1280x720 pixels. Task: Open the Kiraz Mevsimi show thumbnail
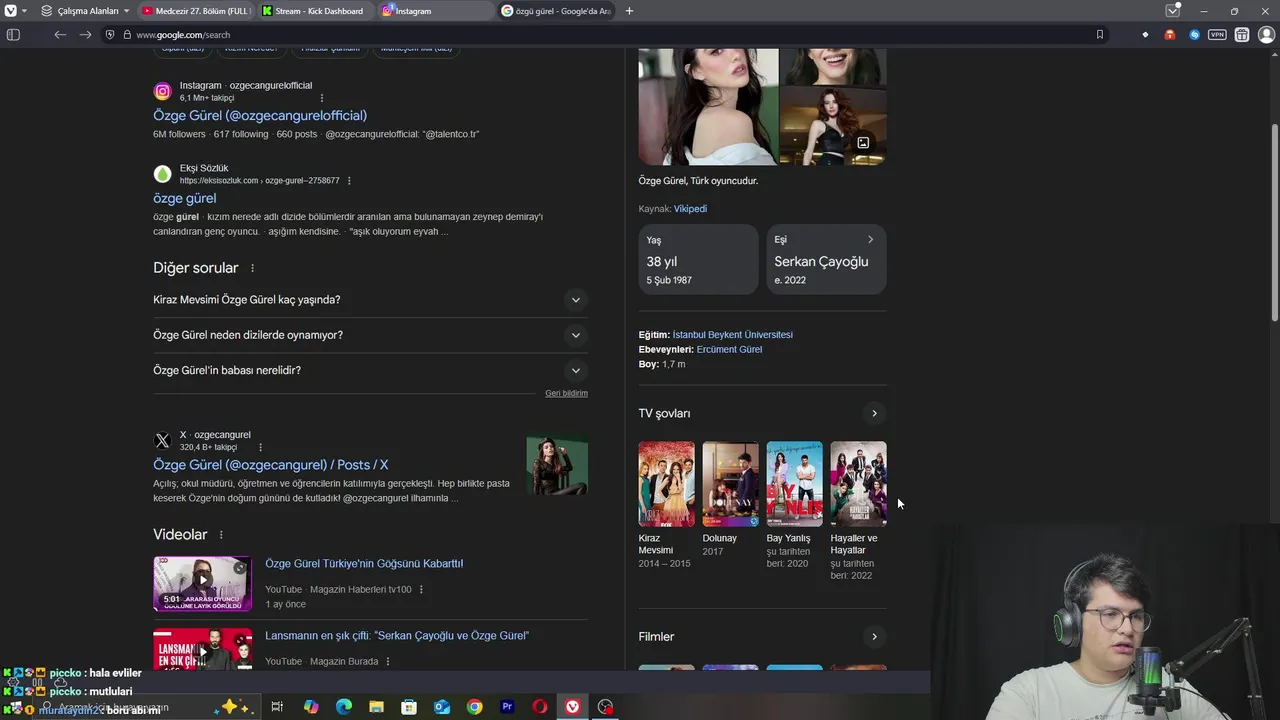[x=666, y=484]
